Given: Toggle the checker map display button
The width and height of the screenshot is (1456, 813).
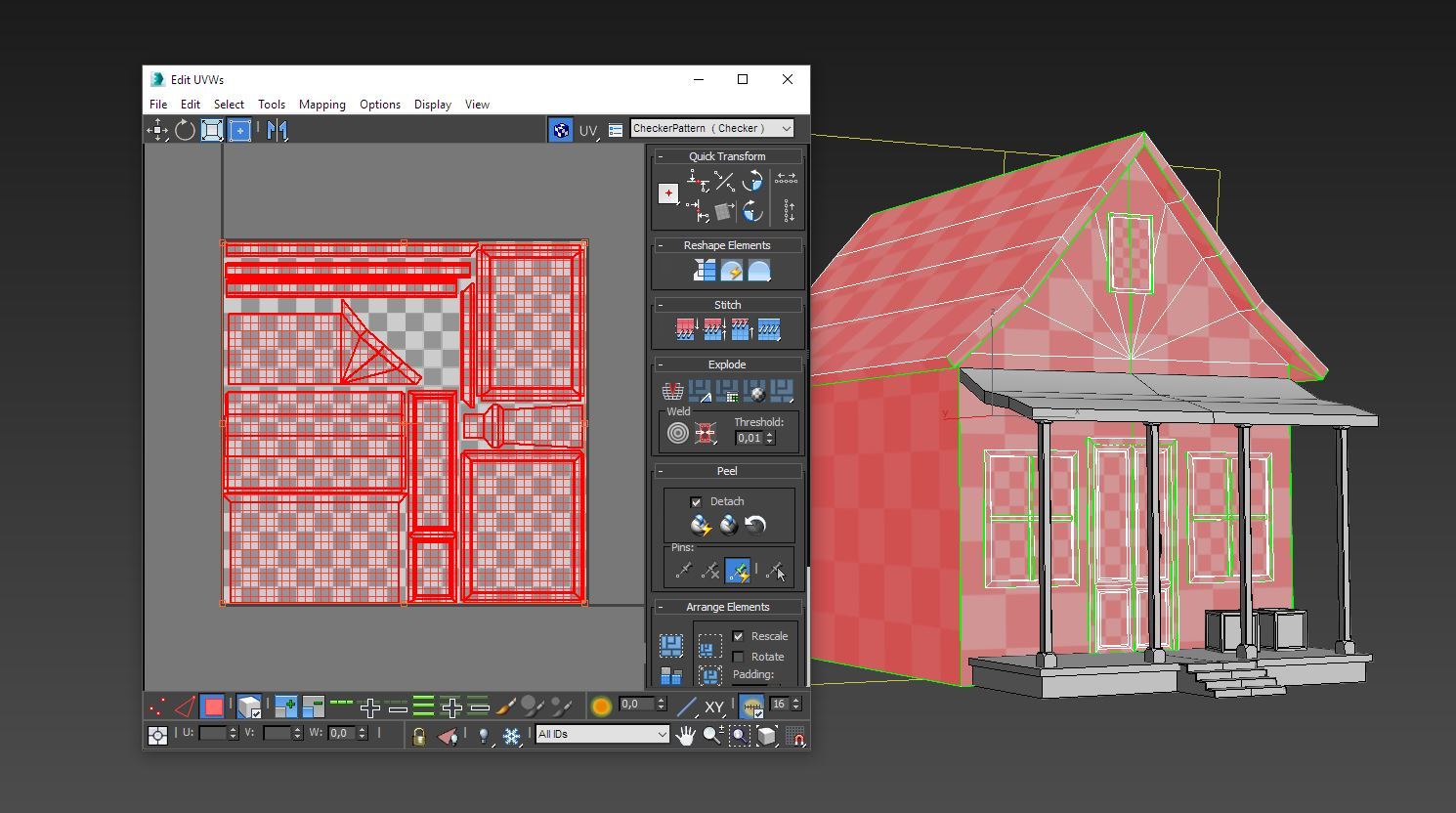Looking at the screenshot, I should coord(561,130).
